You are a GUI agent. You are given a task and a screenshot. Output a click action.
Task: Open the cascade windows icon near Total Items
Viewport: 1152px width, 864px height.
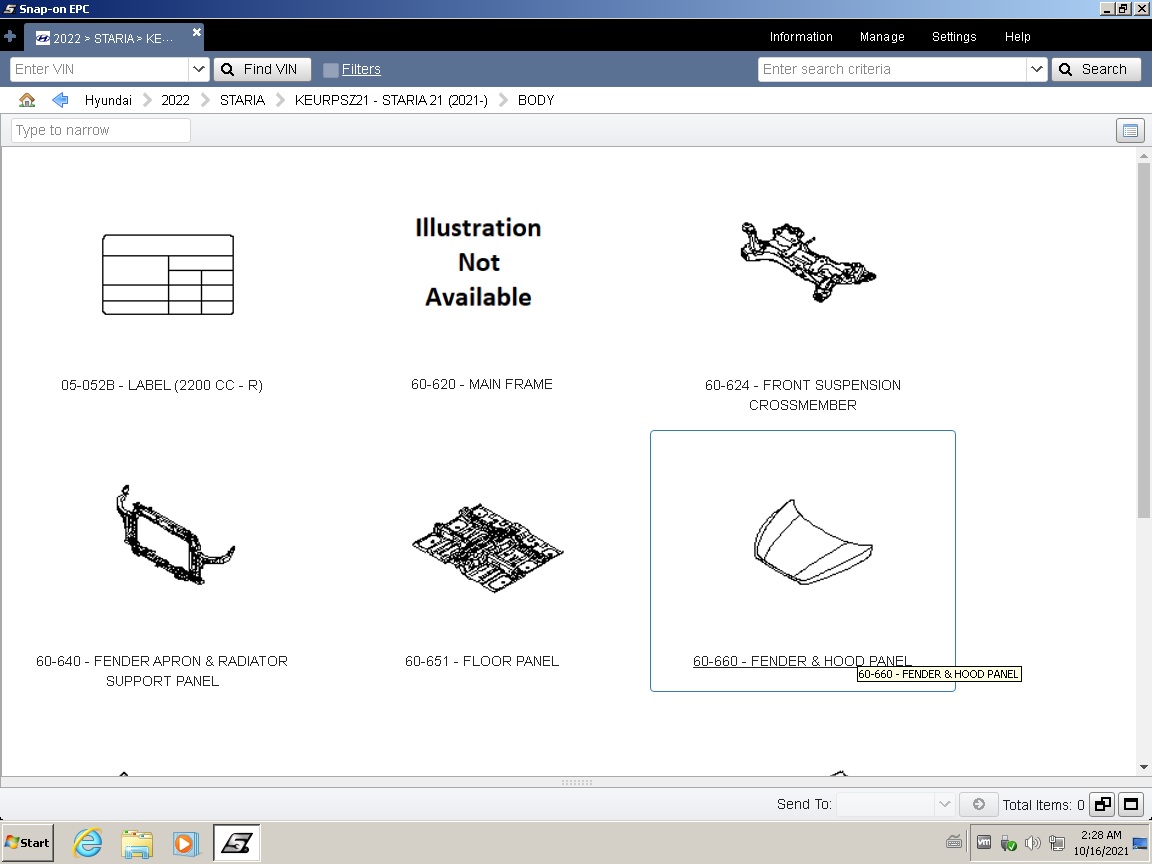[1102, 804]
